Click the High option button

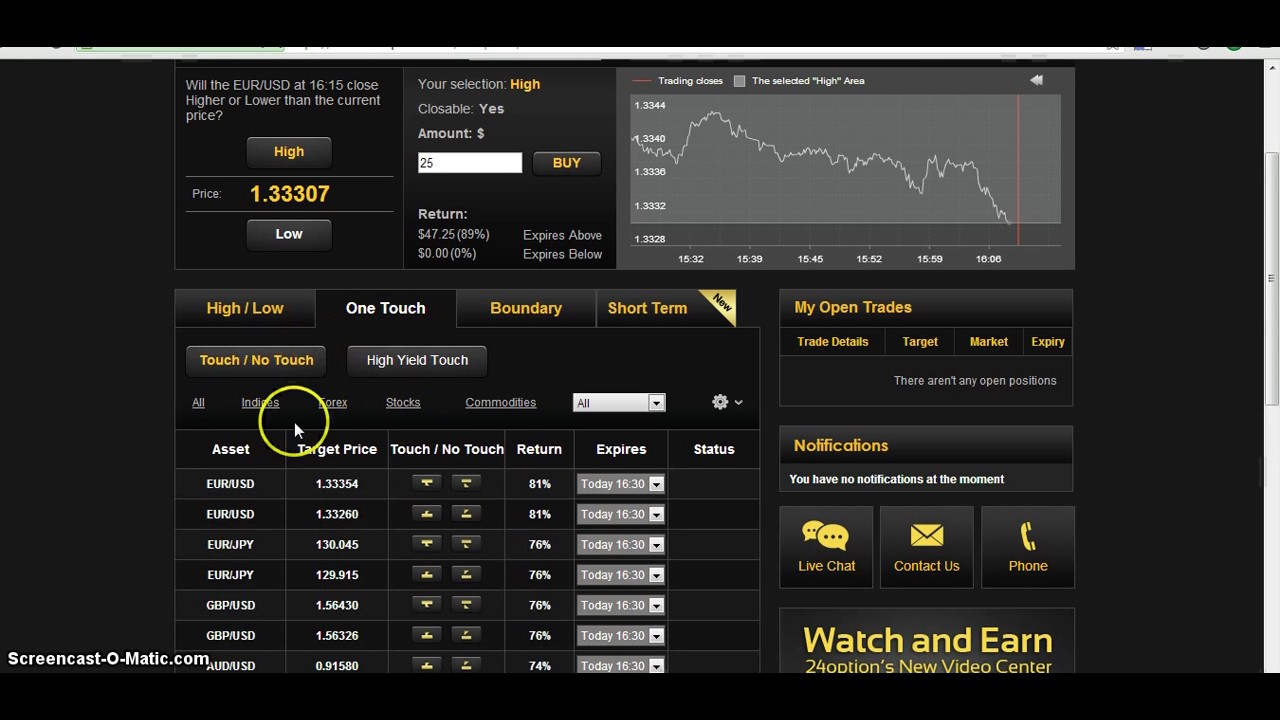289,152
